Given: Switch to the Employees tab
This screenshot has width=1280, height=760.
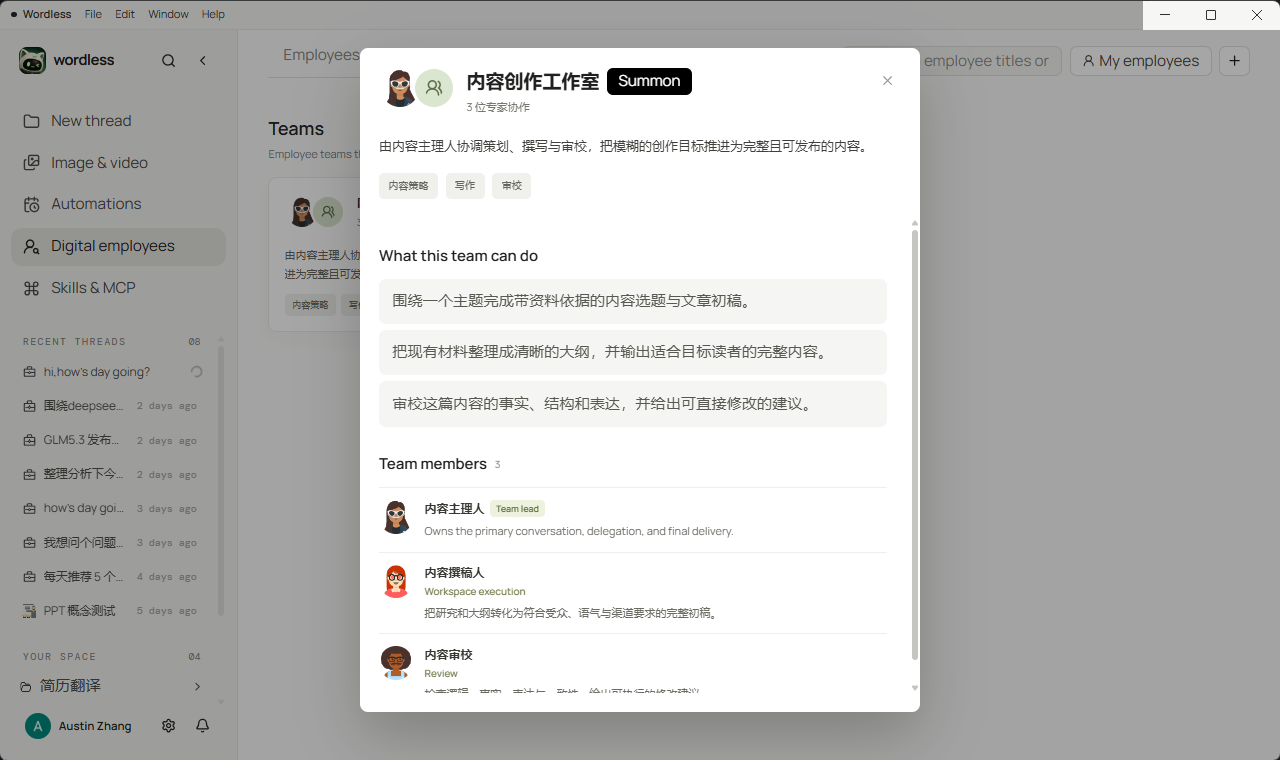Looking at the screenshot, I should [x=321, y=55].
